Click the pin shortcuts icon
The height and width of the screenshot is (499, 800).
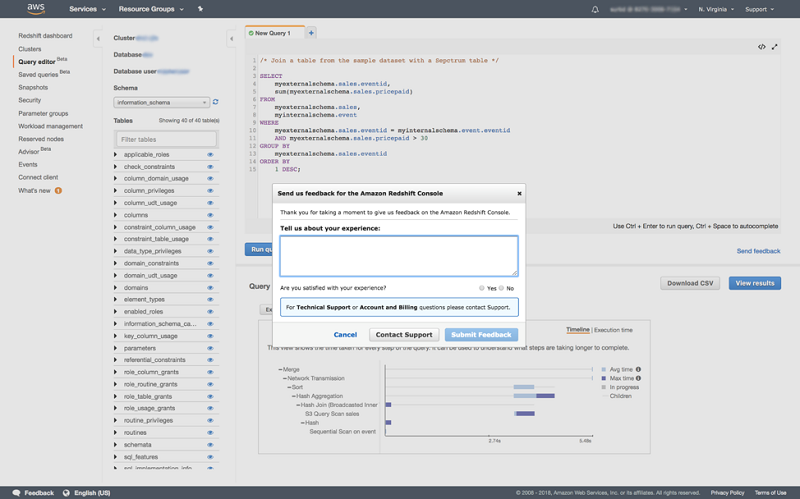pyautogui.click(x=200, y=9)
